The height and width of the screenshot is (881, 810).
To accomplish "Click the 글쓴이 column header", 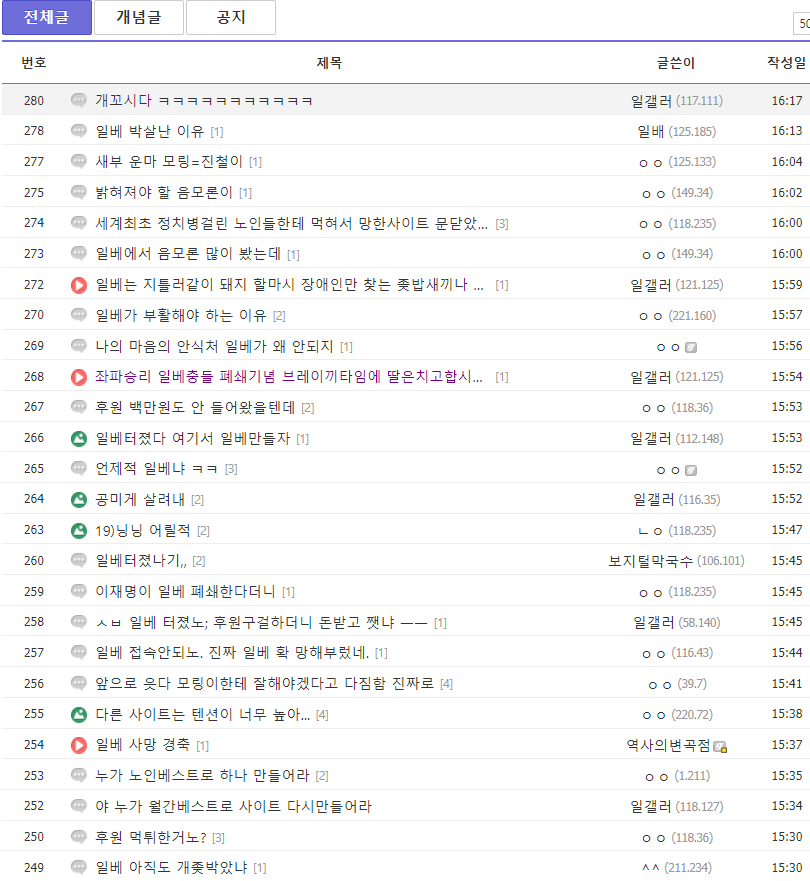I will pyautogui.click(x=676, y=62).
